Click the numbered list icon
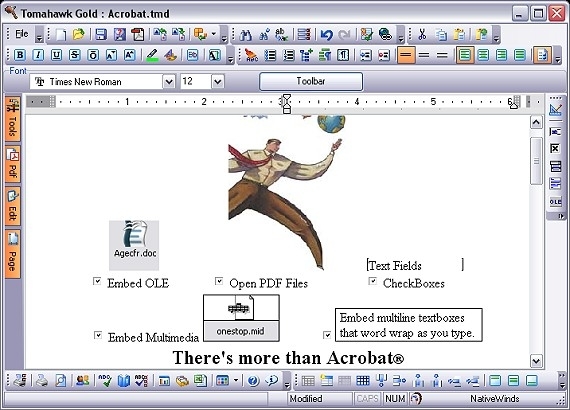Viewport: 570px width, 410px height. 289,55
